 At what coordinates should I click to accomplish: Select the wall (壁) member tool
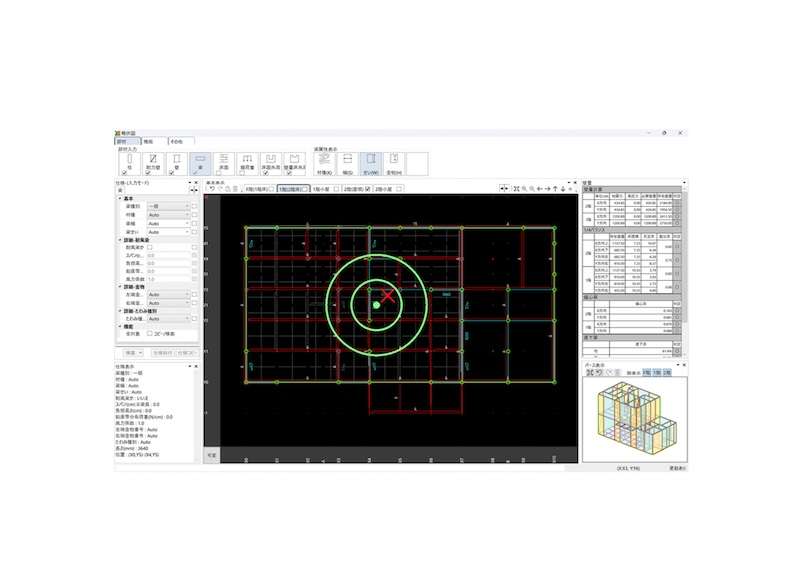coord(176,160)
